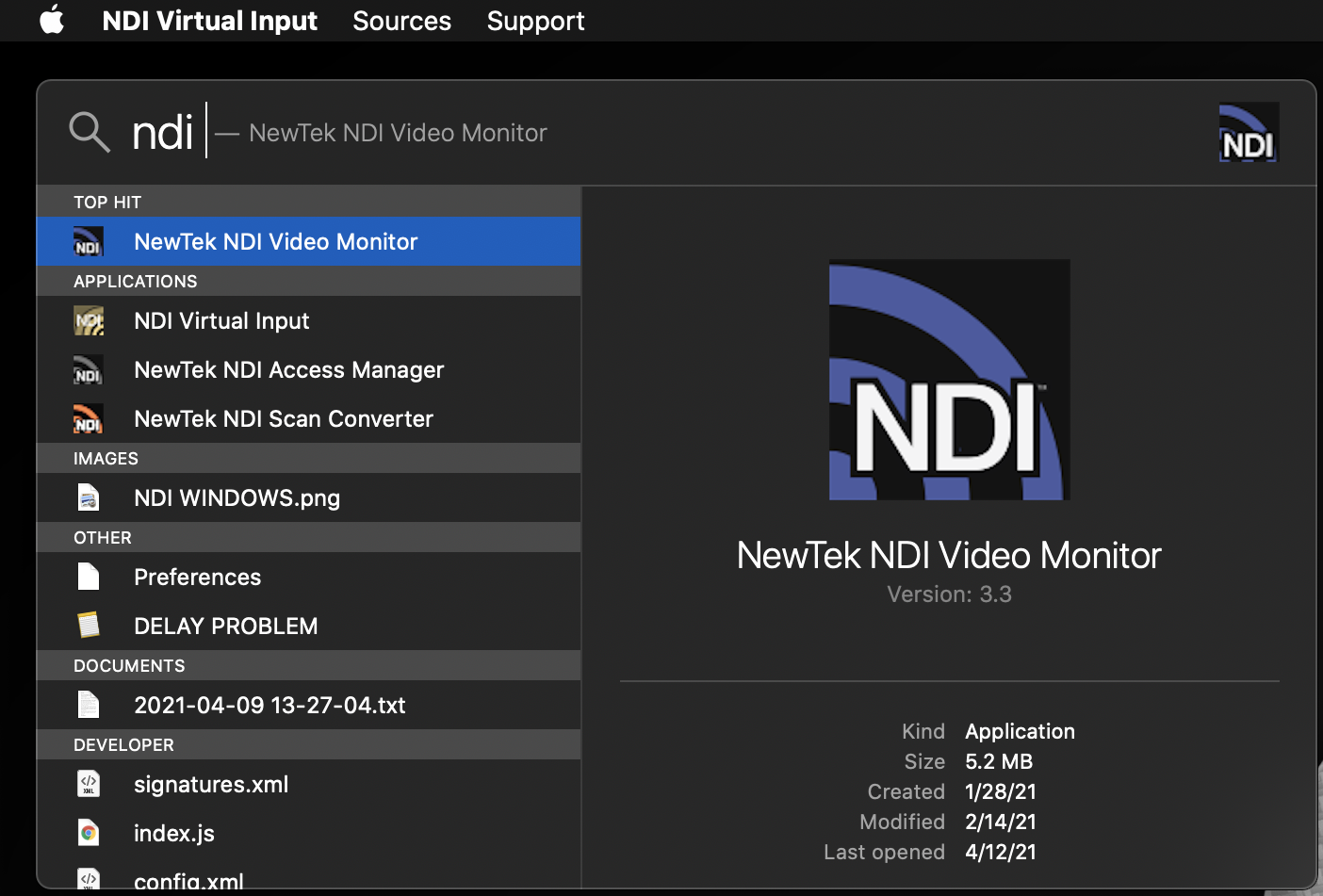Click the NDI WINDOWS.png file icon
Viewport: 1323px width, 896px height.
tap(89, 497)
